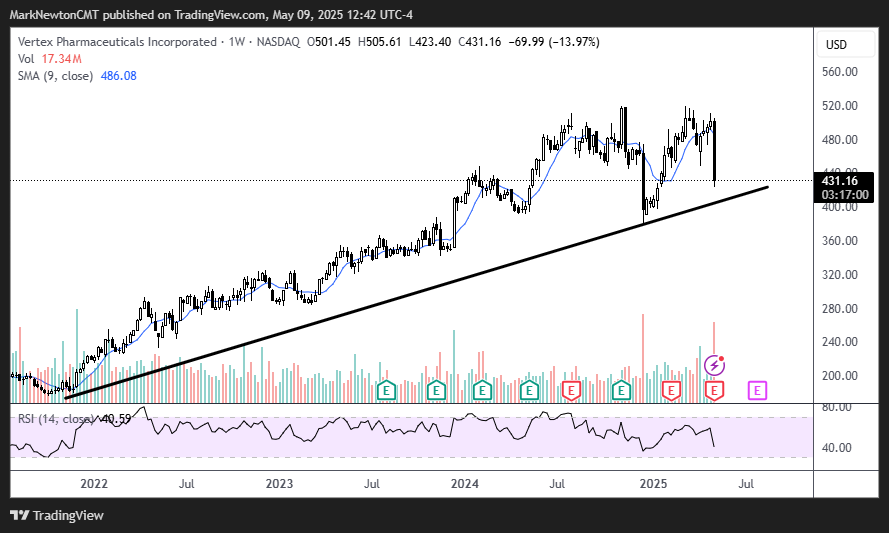889x533 pixels.
Task: Click the low value L423.40
Action: pyautogui.click(x=430, y=42)
